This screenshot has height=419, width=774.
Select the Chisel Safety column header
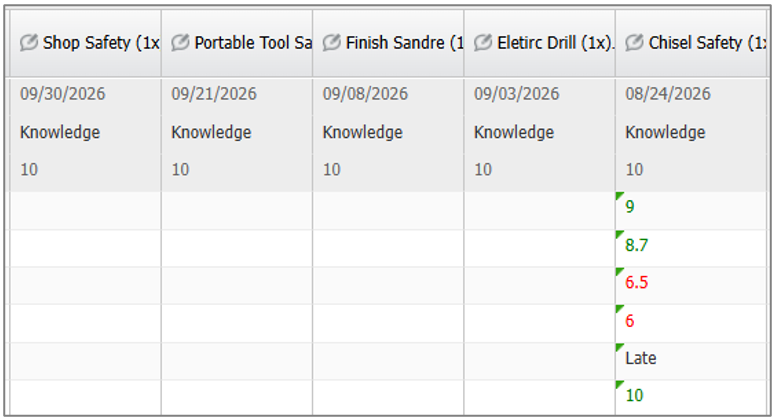pos(691,43)
